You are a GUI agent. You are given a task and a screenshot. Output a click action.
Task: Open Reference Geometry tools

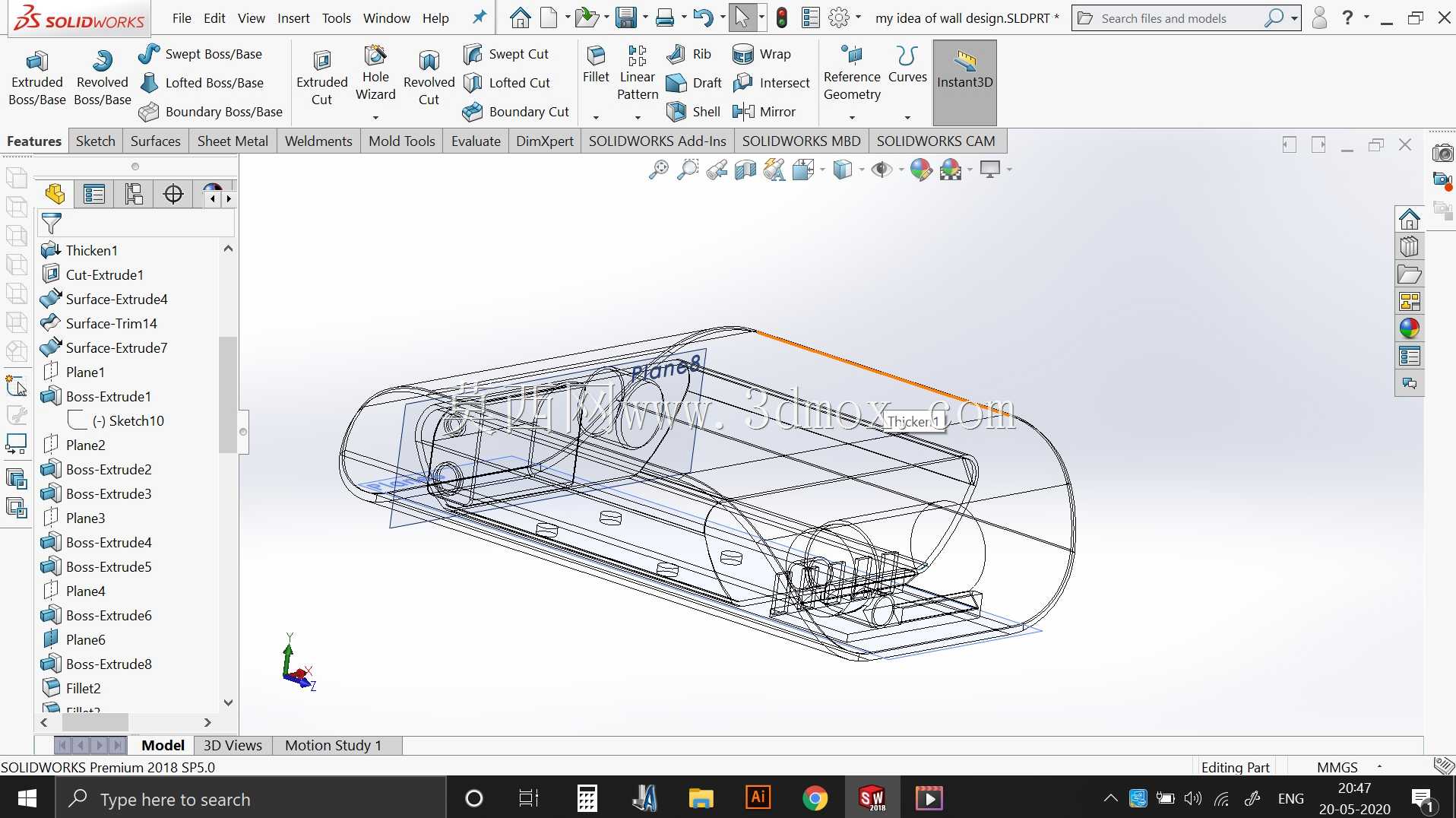(852, 73)
